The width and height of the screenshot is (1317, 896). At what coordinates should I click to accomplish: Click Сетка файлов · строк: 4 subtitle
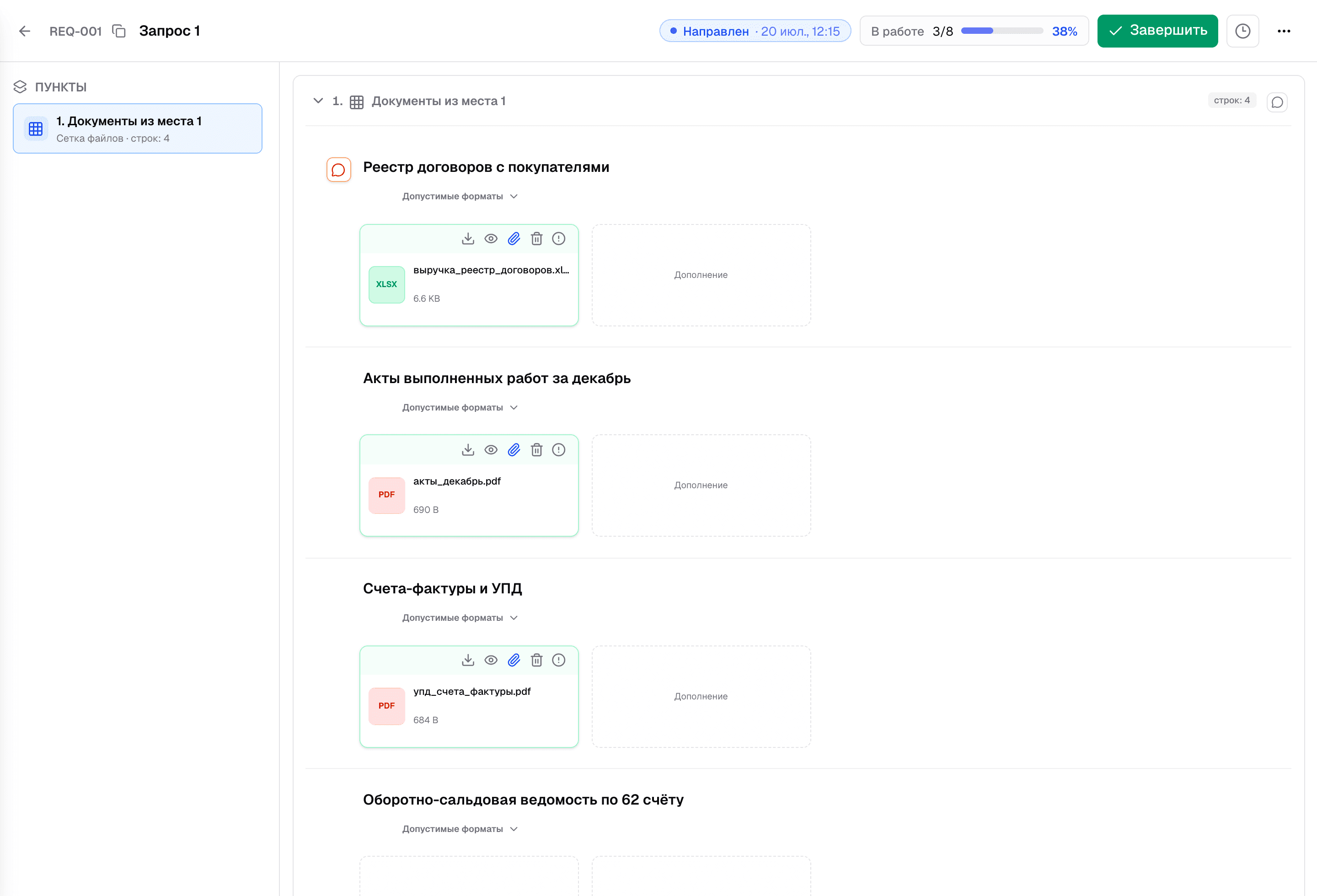pos(113,138)
